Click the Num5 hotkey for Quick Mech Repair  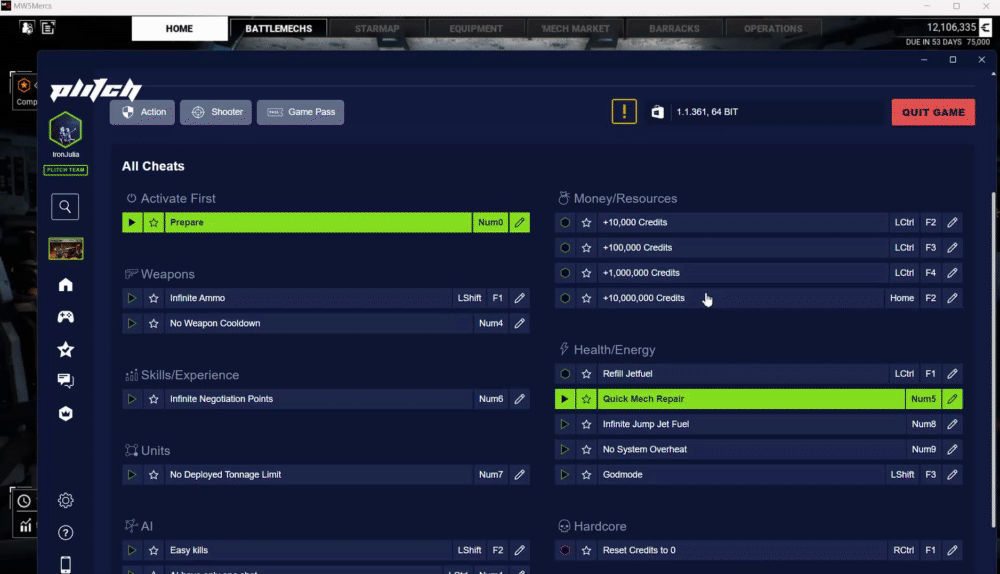(923, 399)
